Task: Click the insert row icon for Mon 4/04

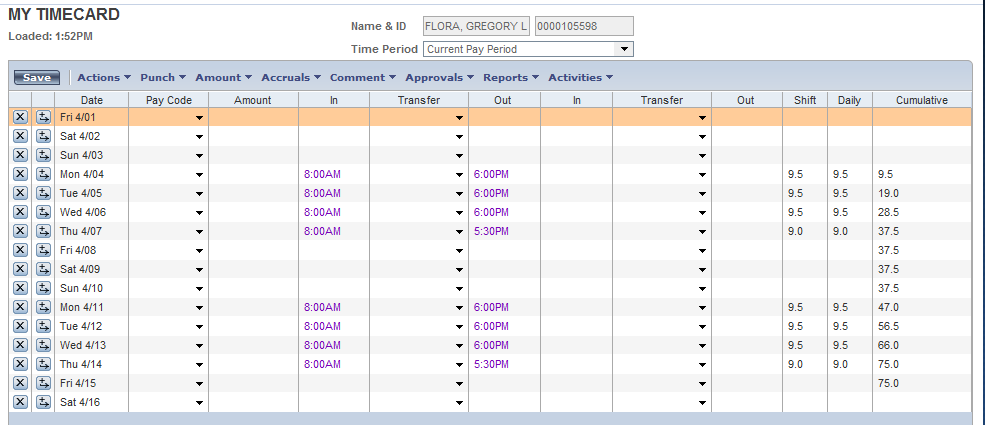Action: coord(43,174)
